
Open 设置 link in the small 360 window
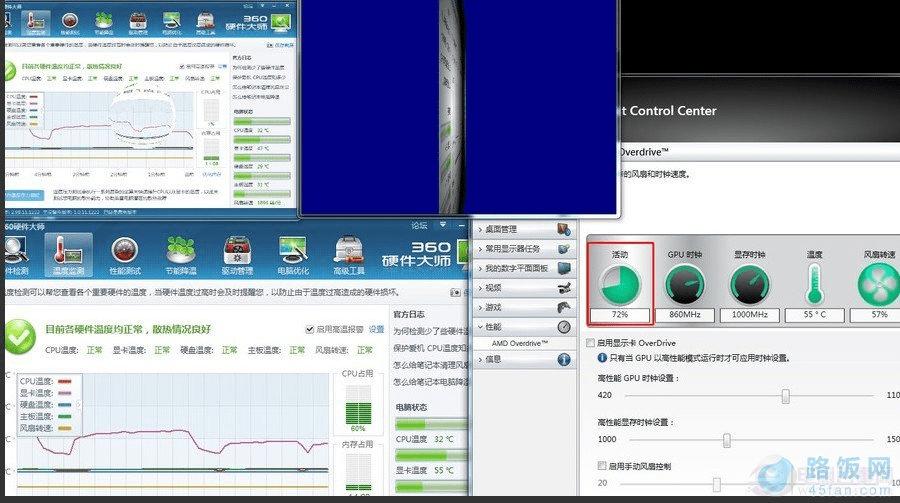click(223, 67)
